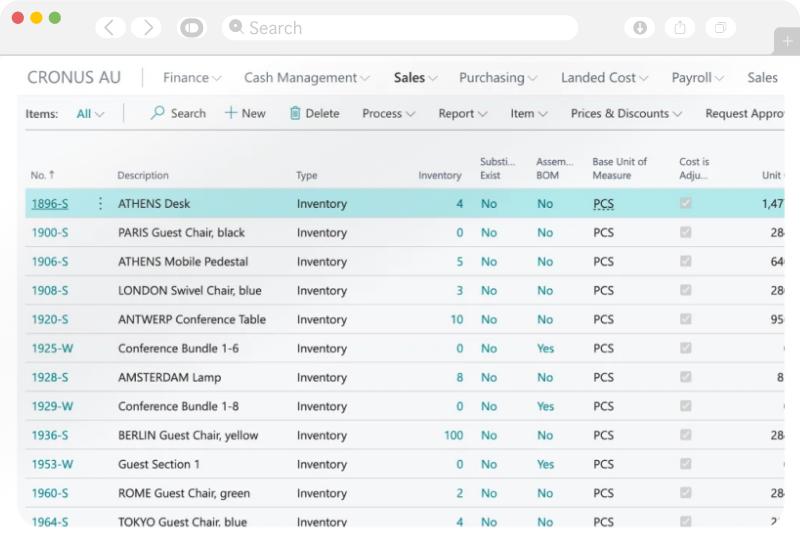
Task: Toggle Cost is Adjusted checkbox for PARIS Guest Chair
Action: tap(685, 232)
